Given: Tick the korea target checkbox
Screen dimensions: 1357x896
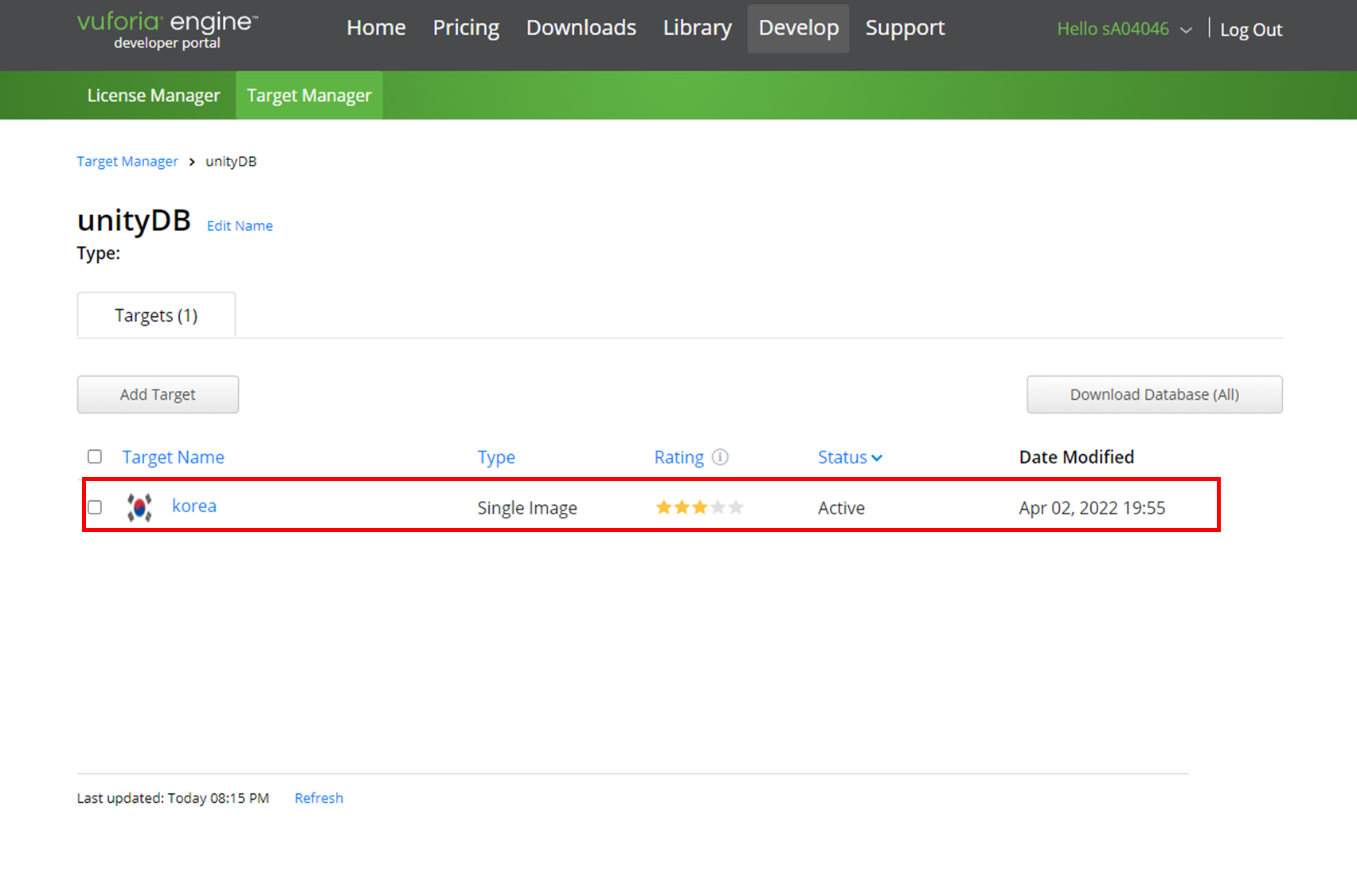Looking at the screenshot, I should tap(95, 507).
